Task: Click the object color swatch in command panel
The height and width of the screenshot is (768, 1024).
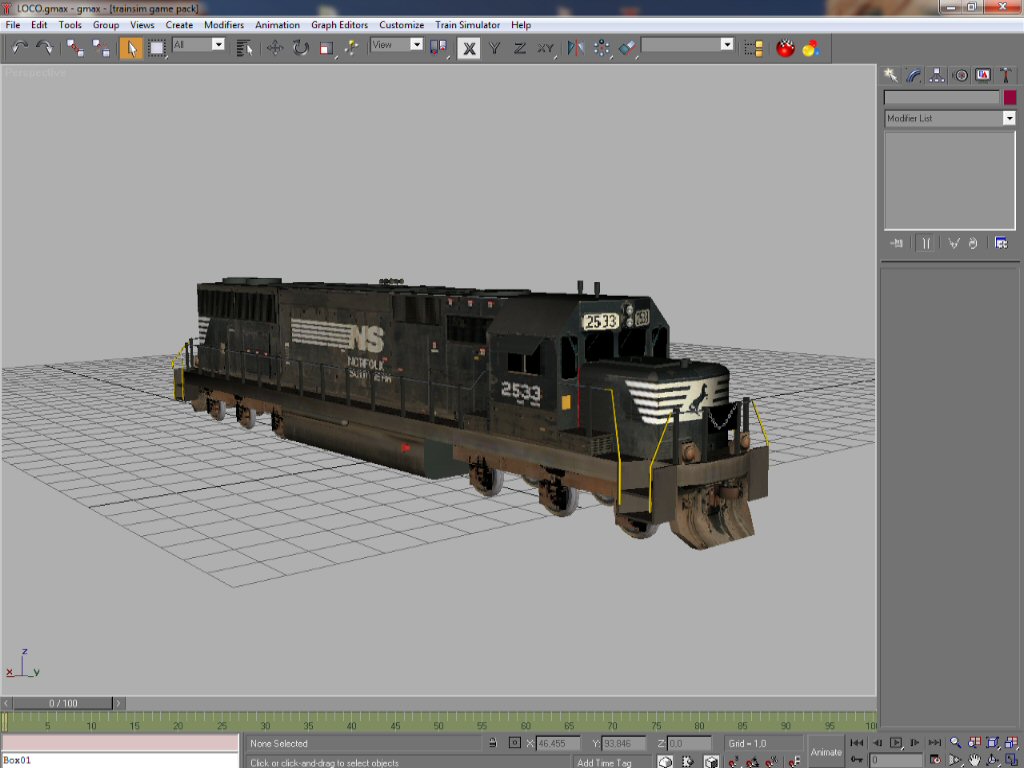Action: pyautogui.click(x=1010, y=97)
